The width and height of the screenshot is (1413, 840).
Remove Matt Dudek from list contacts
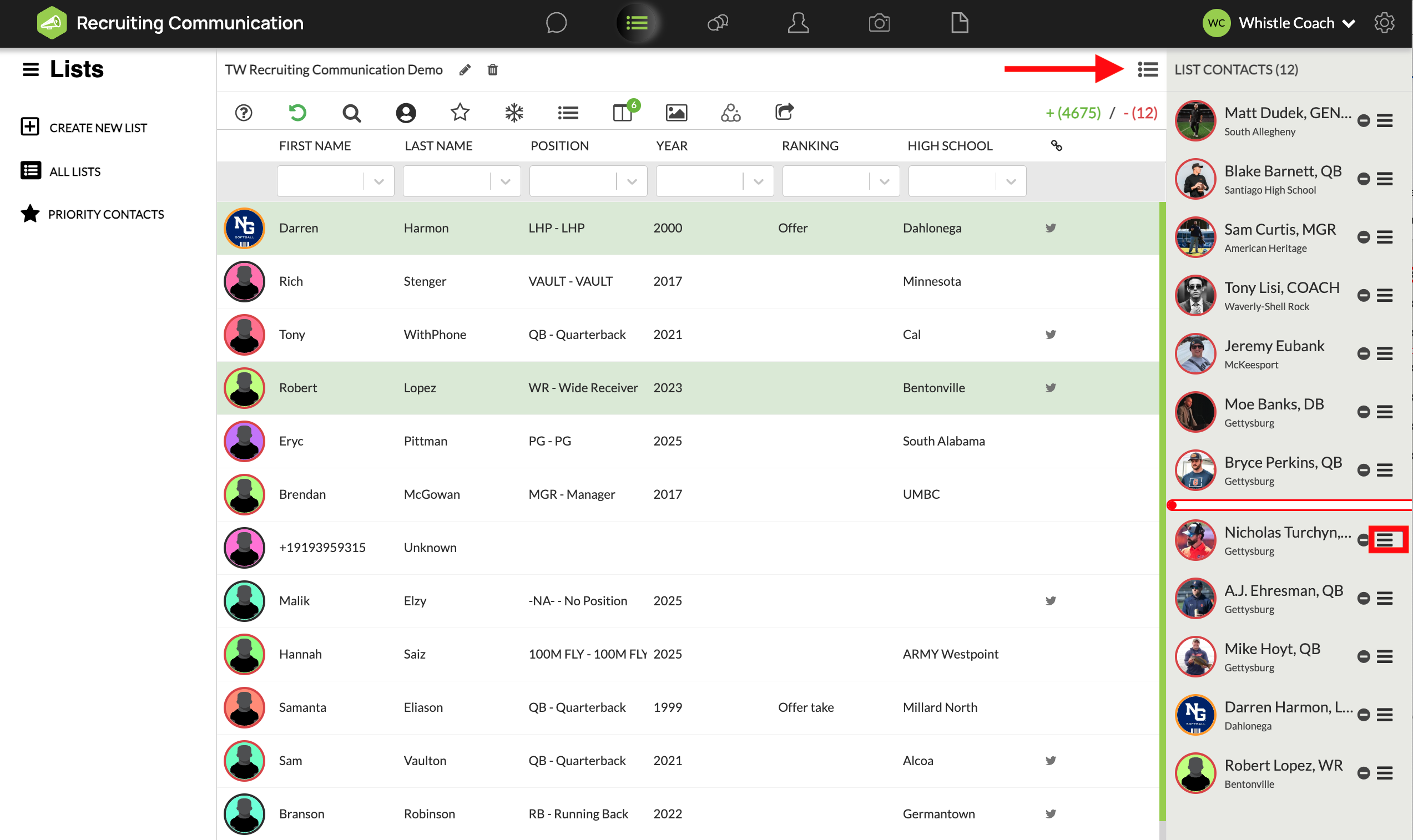[1363, 120]
